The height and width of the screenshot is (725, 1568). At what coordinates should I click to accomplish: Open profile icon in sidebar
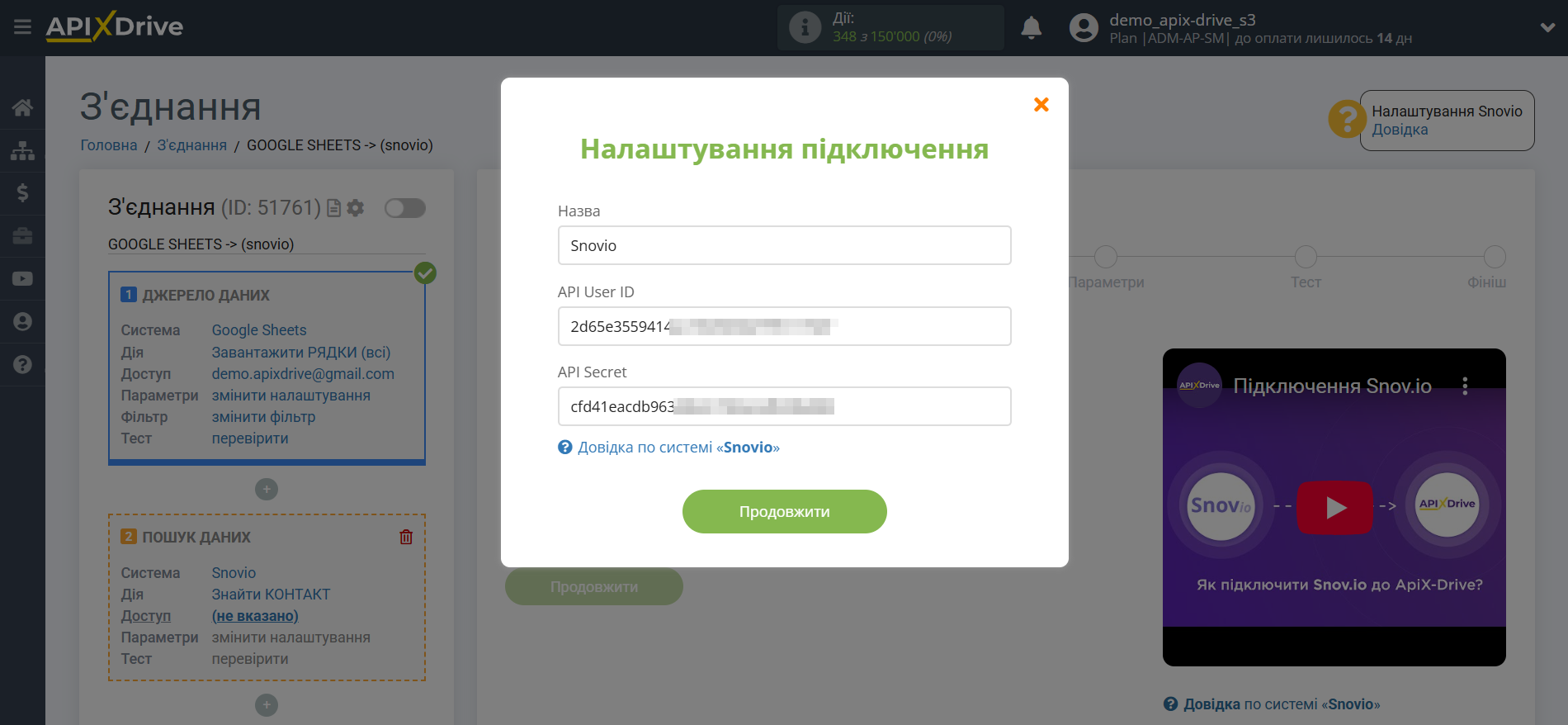click(x=22, y=322)
